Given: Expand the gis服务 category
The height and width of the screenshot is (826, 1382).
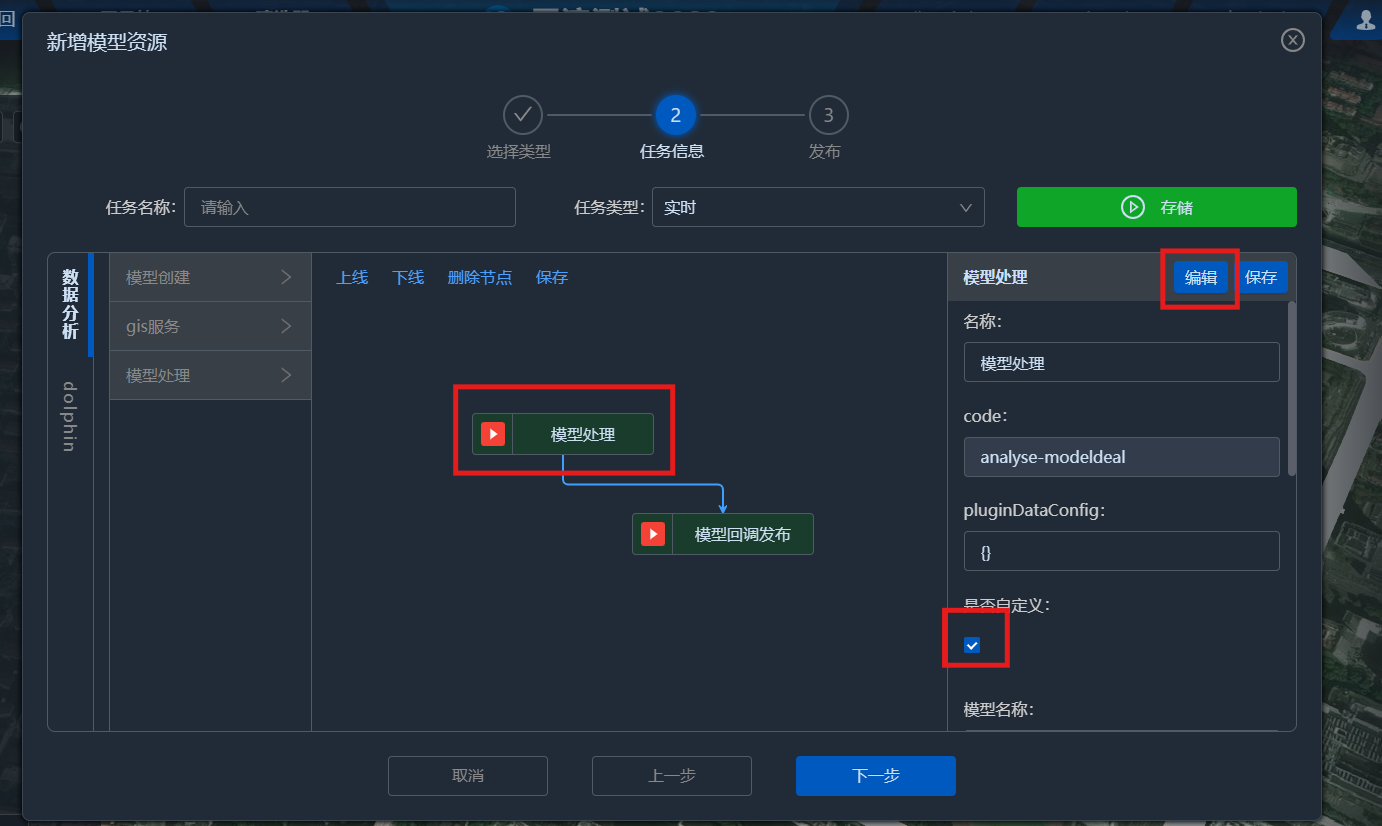Looking at the screenshot, I should point(210,326).
